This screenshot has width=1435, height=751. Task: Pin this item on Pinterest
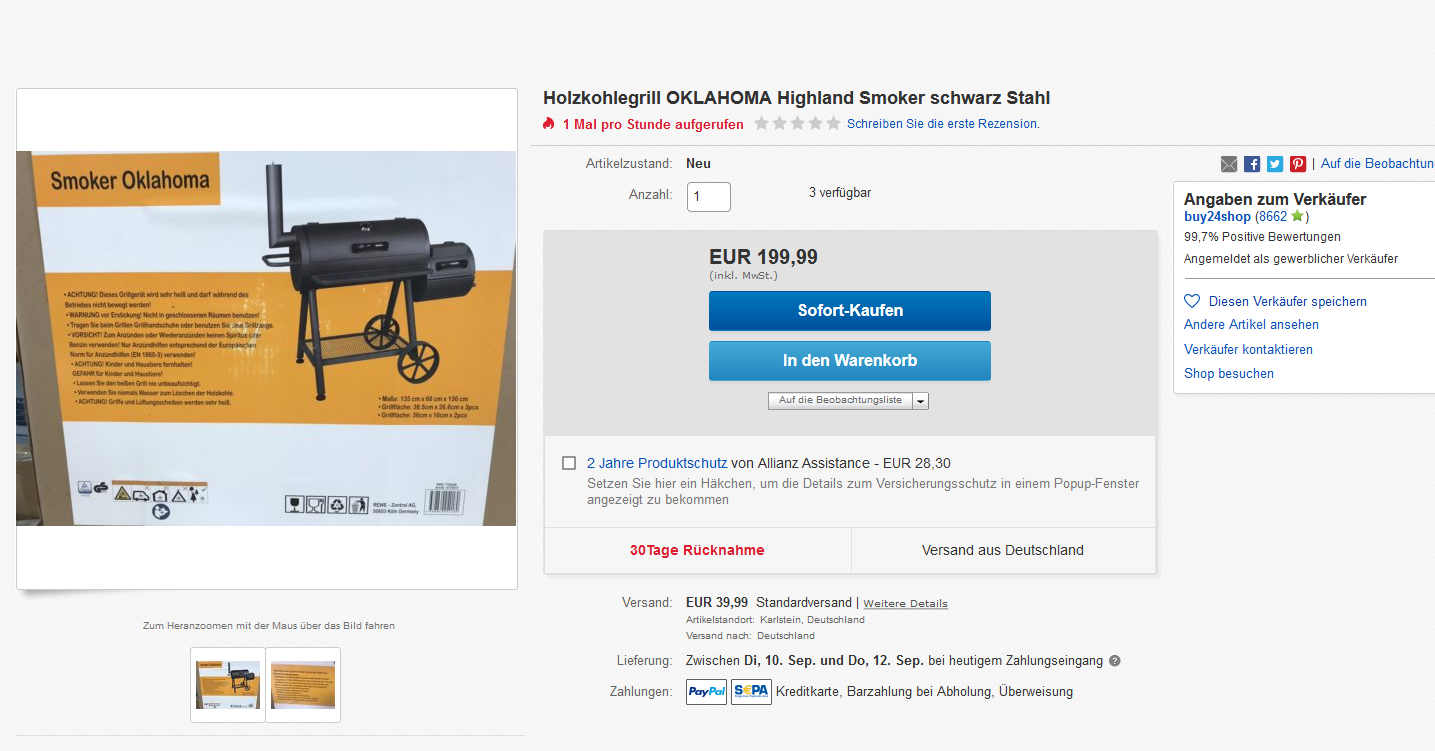(x=1298, y=164)
